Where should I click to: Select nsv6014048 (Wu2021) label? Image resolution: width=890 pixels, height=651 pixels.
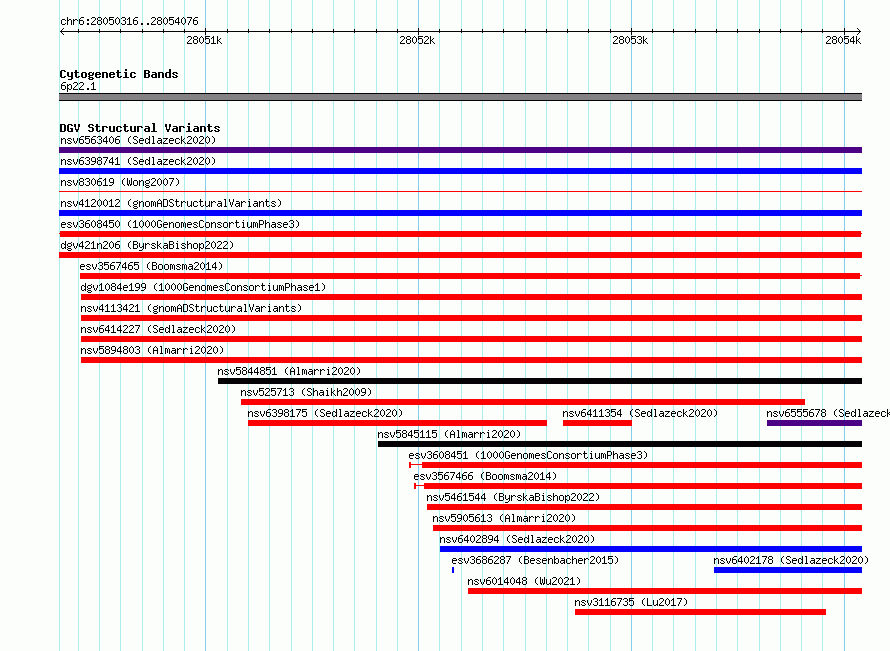[524, 581]
